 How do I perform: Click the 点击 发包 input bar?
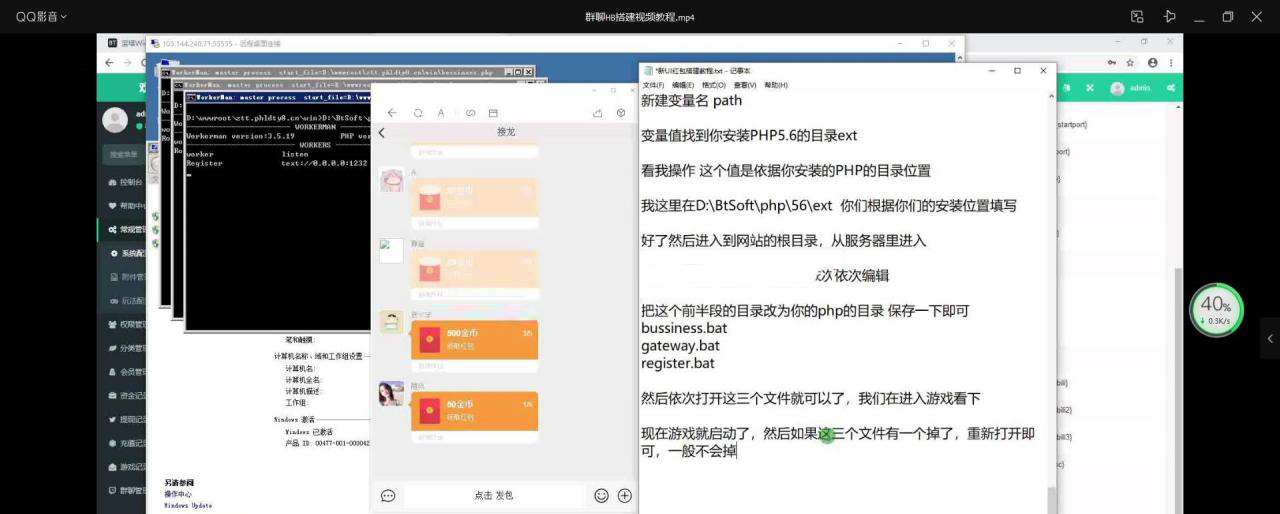pyautogui.click(x=494, y=495)
